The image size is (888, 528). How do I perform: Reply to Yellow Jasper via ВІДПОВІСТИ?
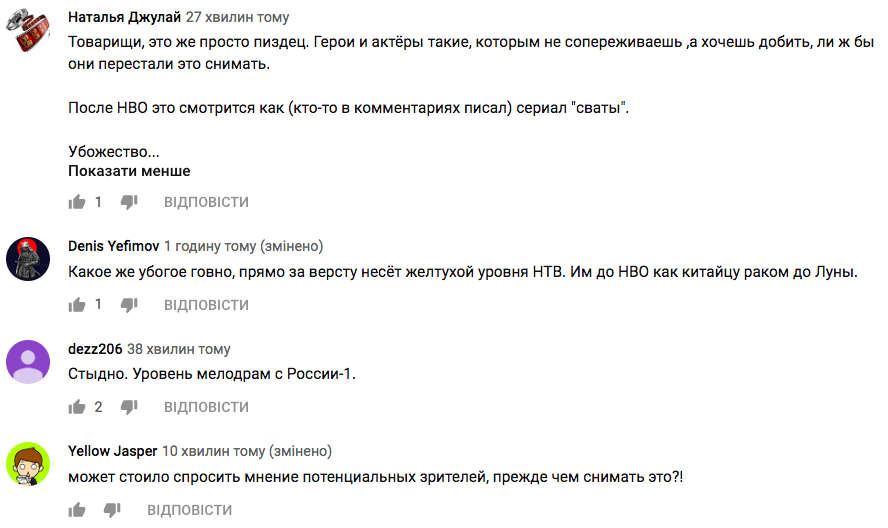click(190, 510)
